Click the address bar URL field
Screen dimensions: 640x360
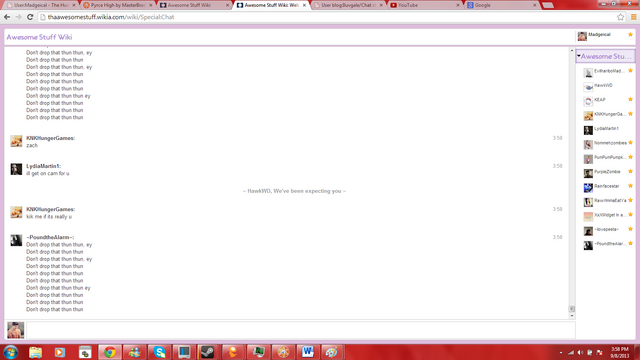pyautogui.click(x=327, y=17)
